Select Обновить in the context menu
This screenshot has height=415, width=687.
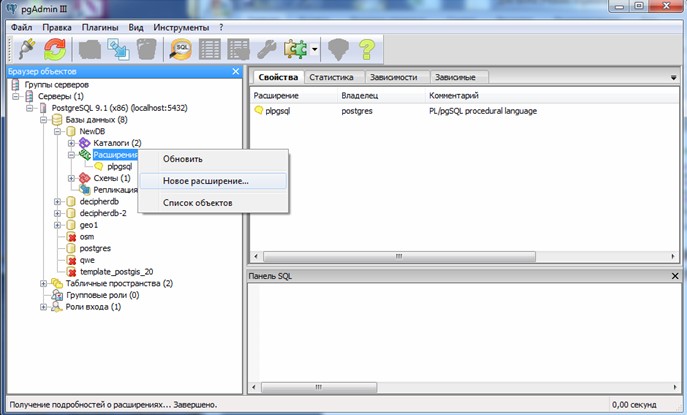pyautogui.click(x=183, y=159)
